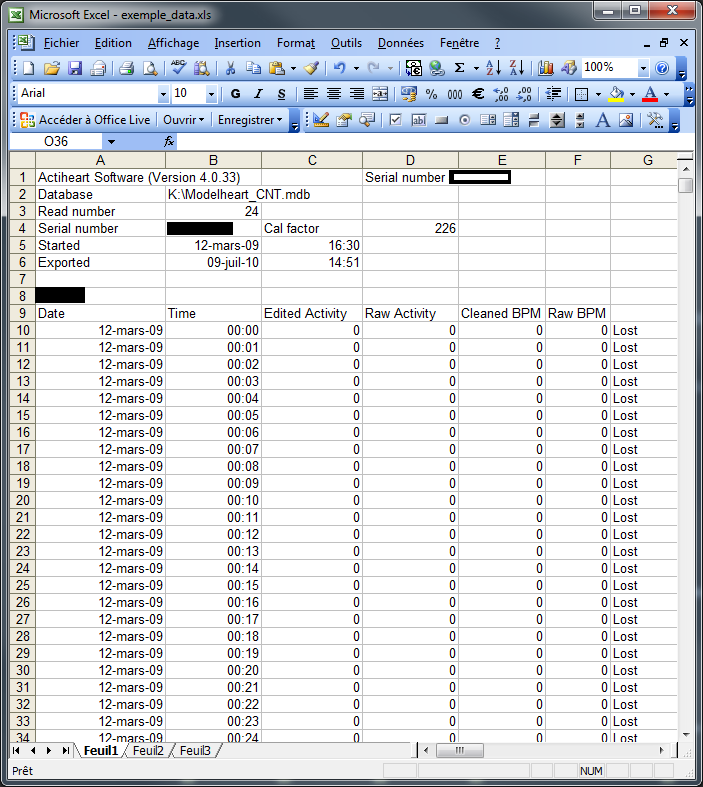
Task: Align text right in the cell
Action: 357,94
